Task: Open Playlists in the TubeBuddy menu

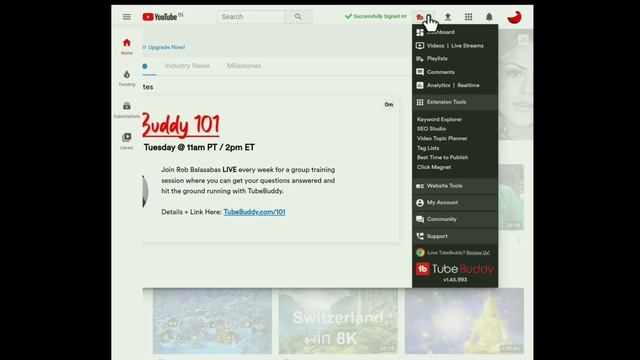Action: [437, 58]
